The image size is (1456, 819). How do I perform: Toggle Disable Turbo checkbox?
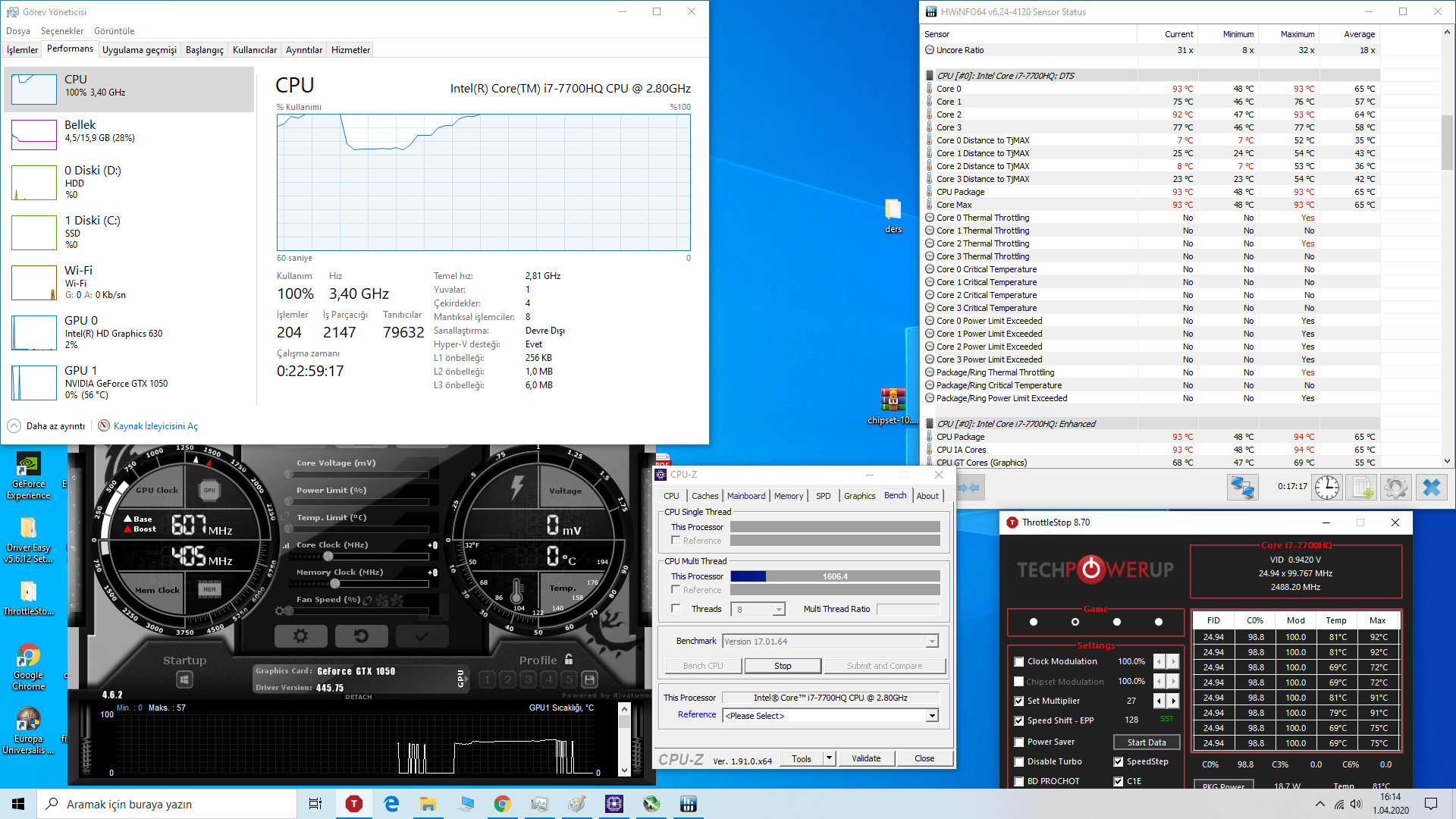[x=1019, y=761]
